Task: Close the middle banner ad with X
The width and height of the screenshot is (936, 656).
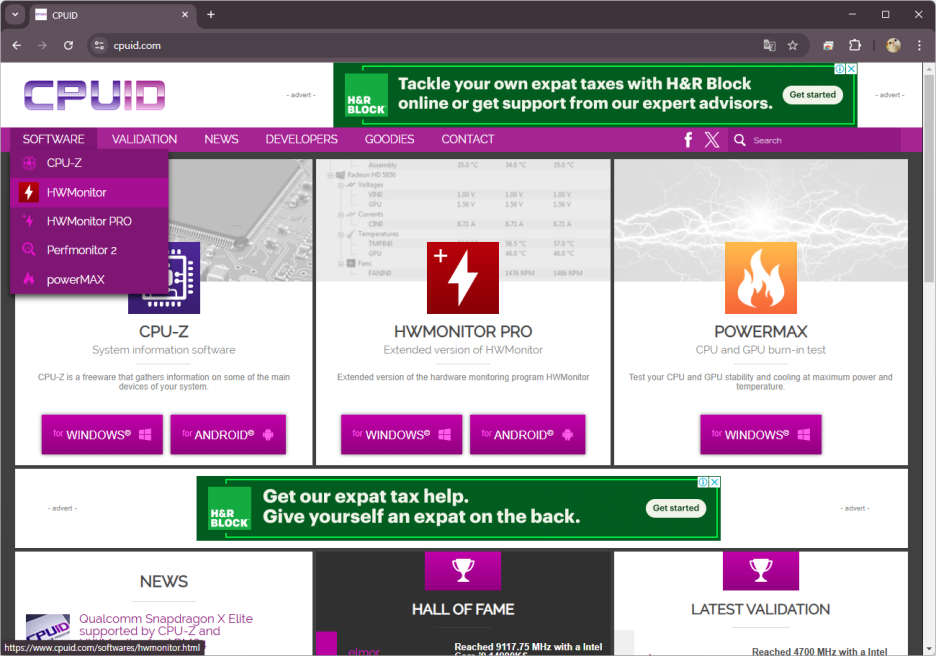Action: 715,482
